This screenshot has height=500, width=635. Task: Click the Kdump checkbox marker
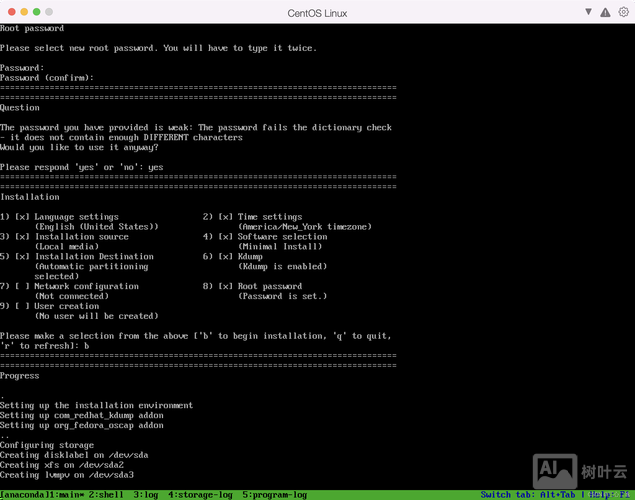click(226, 256)
